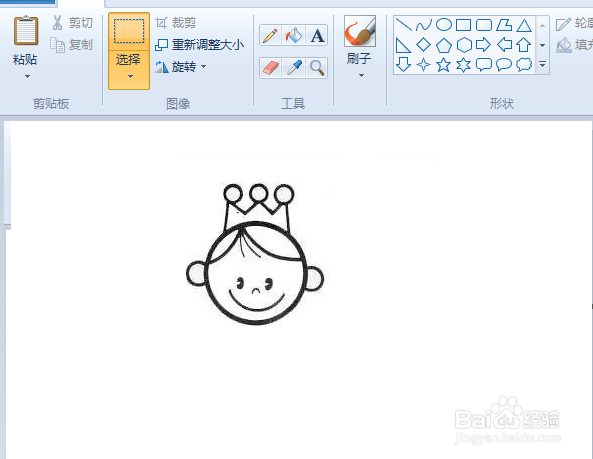The image size is (593, 459).
Task: Choose the Right triangle shape
Action: (x=403, y=45)
